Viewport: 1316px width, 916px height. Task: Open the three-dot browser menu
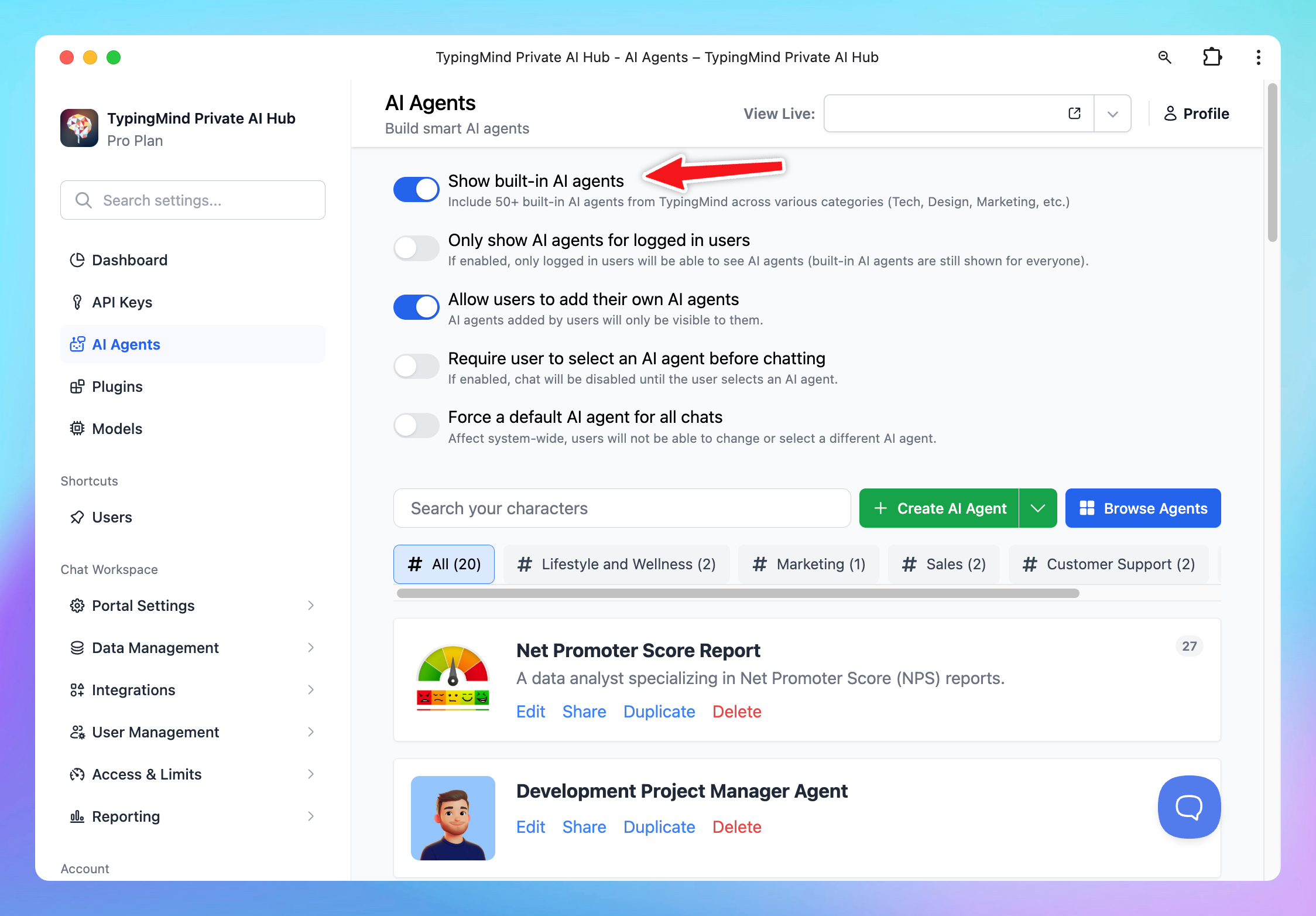1258,57
